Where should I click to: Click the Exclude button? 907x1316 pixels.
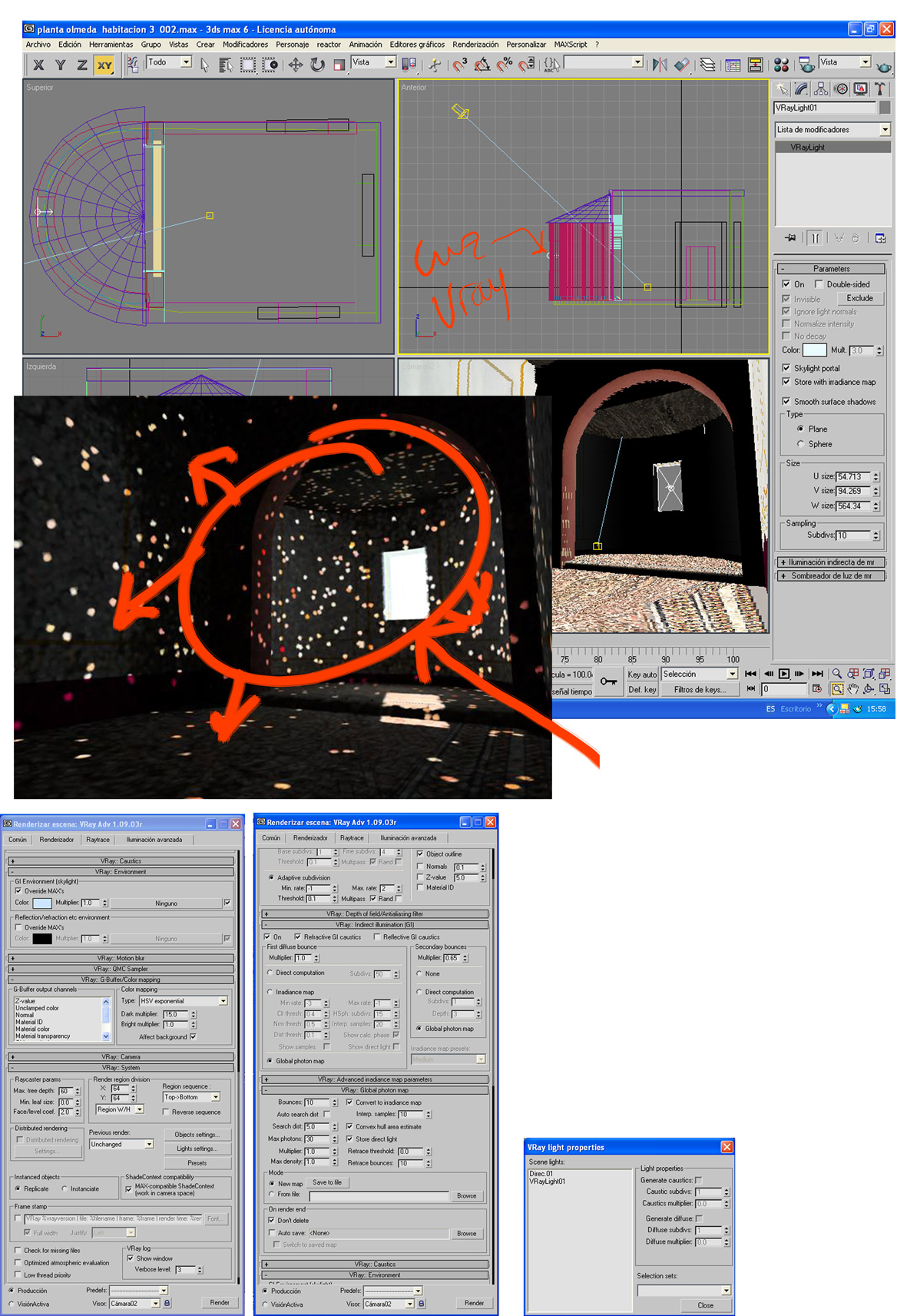(859, 298)
